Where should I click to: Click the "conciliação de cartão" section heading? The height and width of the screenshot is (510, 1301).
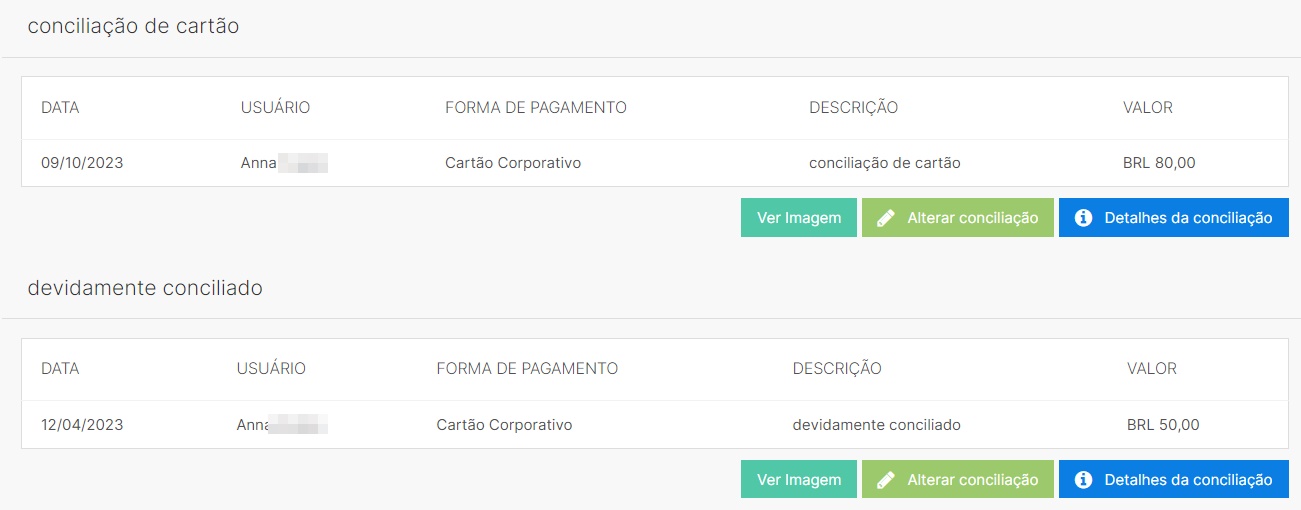click(x=133, y=27)
